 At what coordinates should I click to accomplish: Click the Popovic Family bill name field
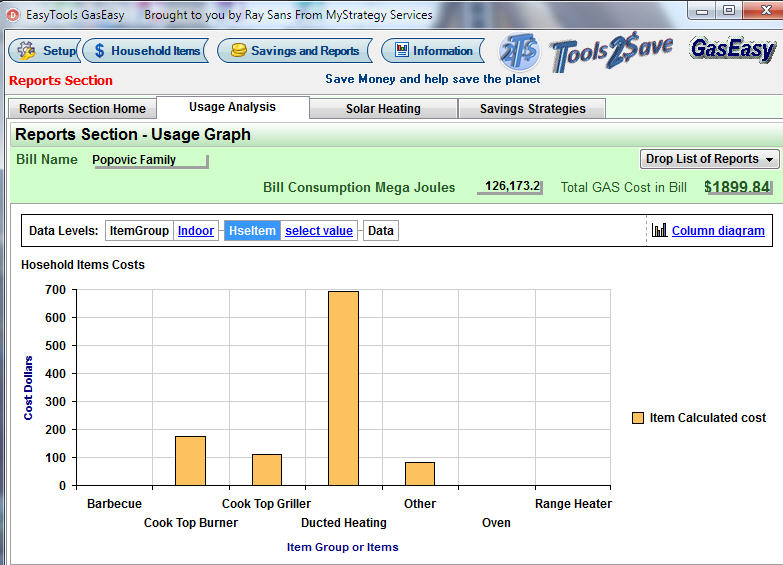(149, 160)
